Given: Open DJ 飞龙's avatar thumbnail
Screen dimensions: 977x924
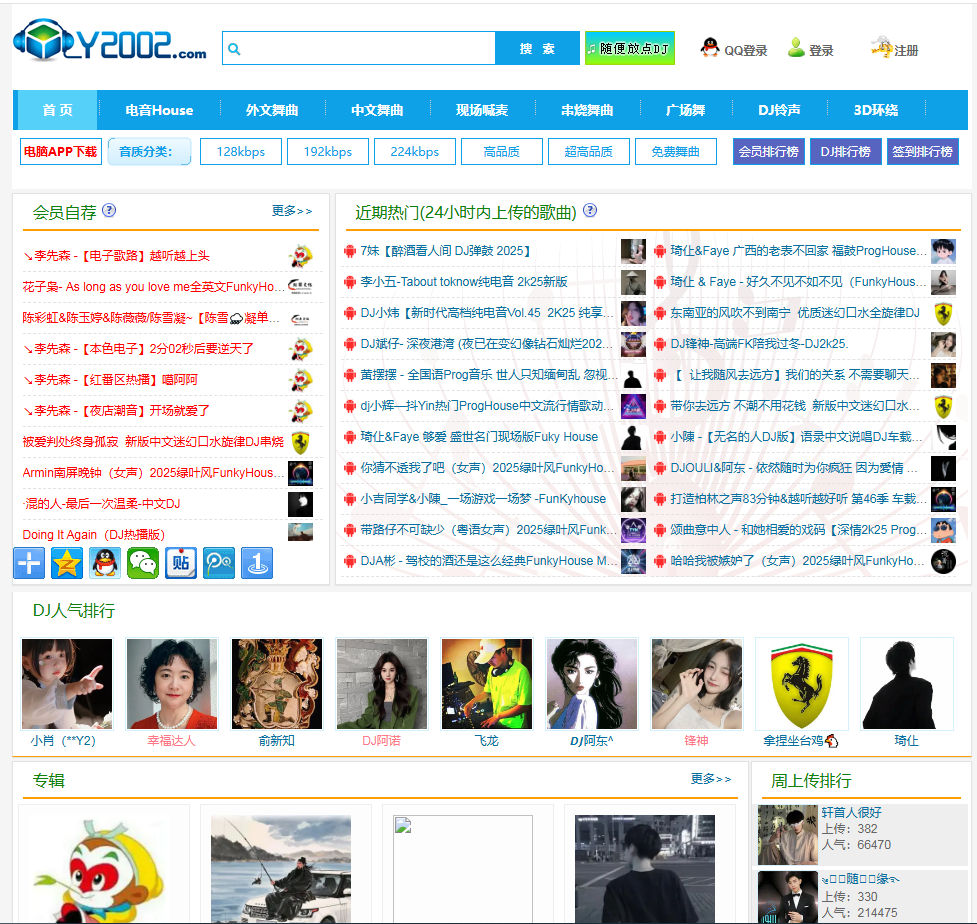Looking at the screenshot, I should click(486, 684).
